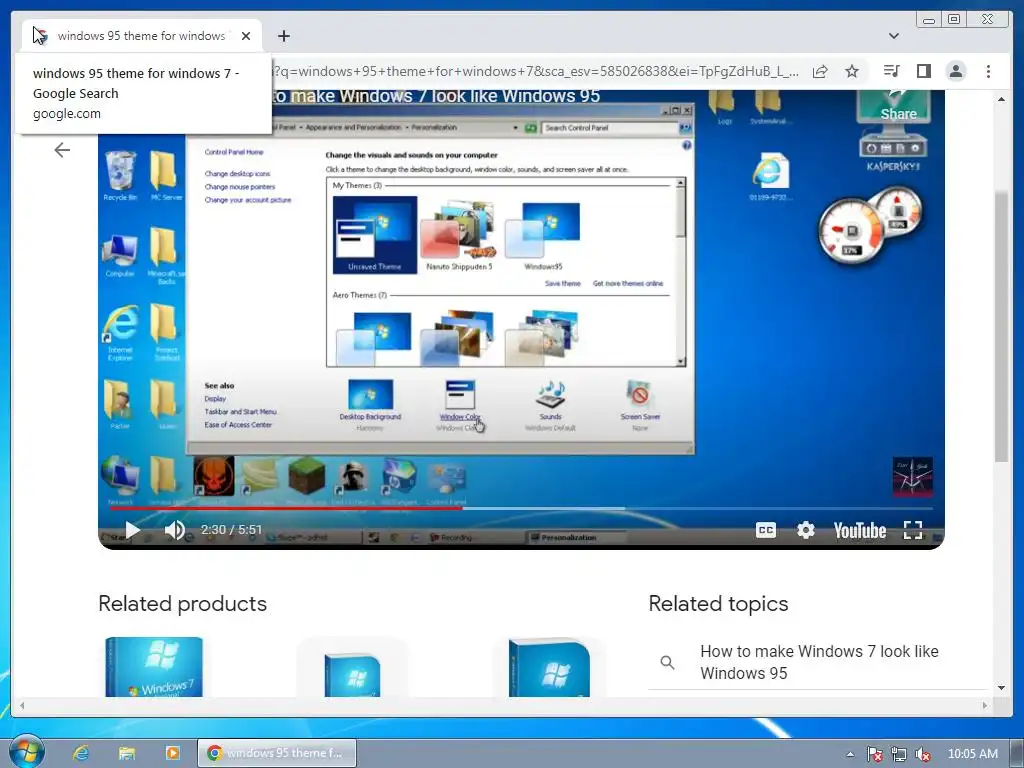This screenshot has width=1024, height=768.
Task: Go back using the left arrow icon
Action: click(62, 150)
